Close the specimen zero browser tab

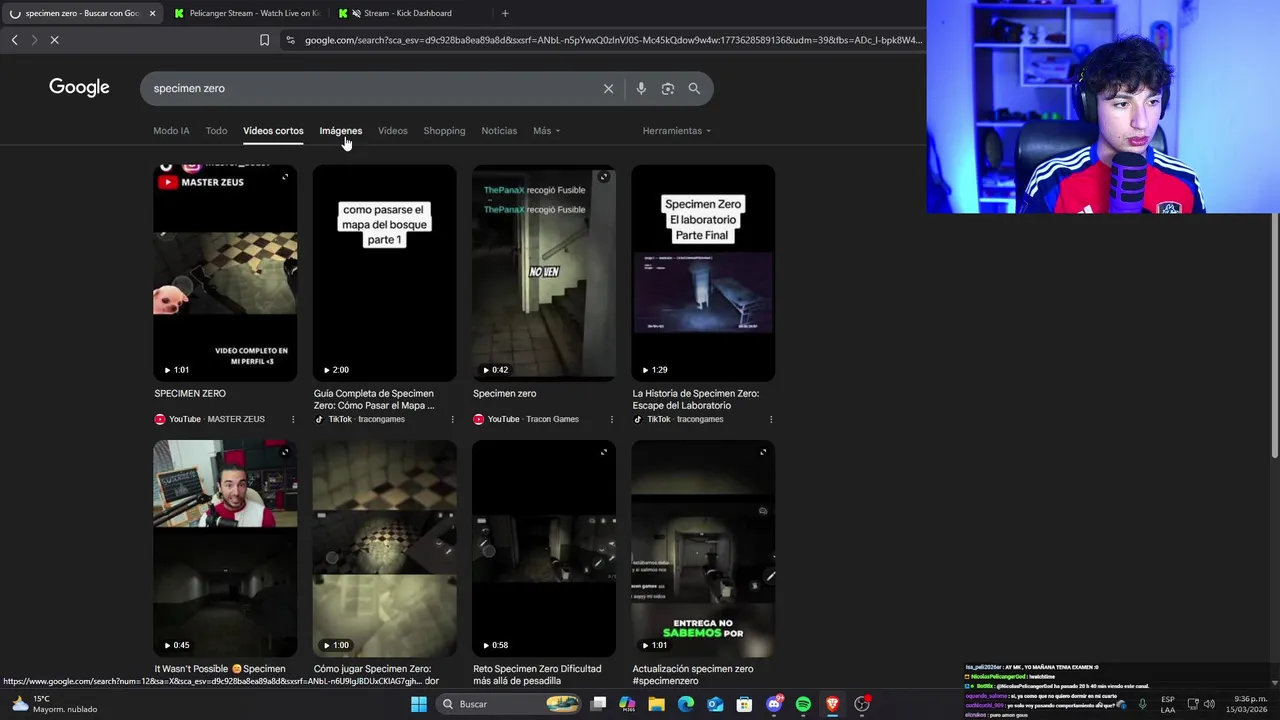pyautogui.click(x=152, y=13)
